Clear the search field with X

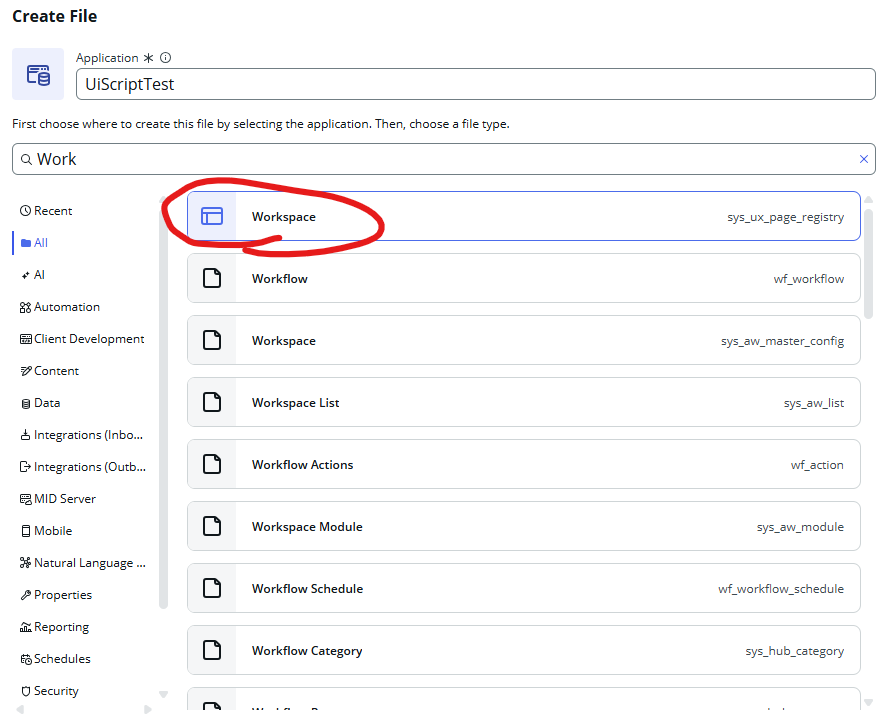point(864,159)
